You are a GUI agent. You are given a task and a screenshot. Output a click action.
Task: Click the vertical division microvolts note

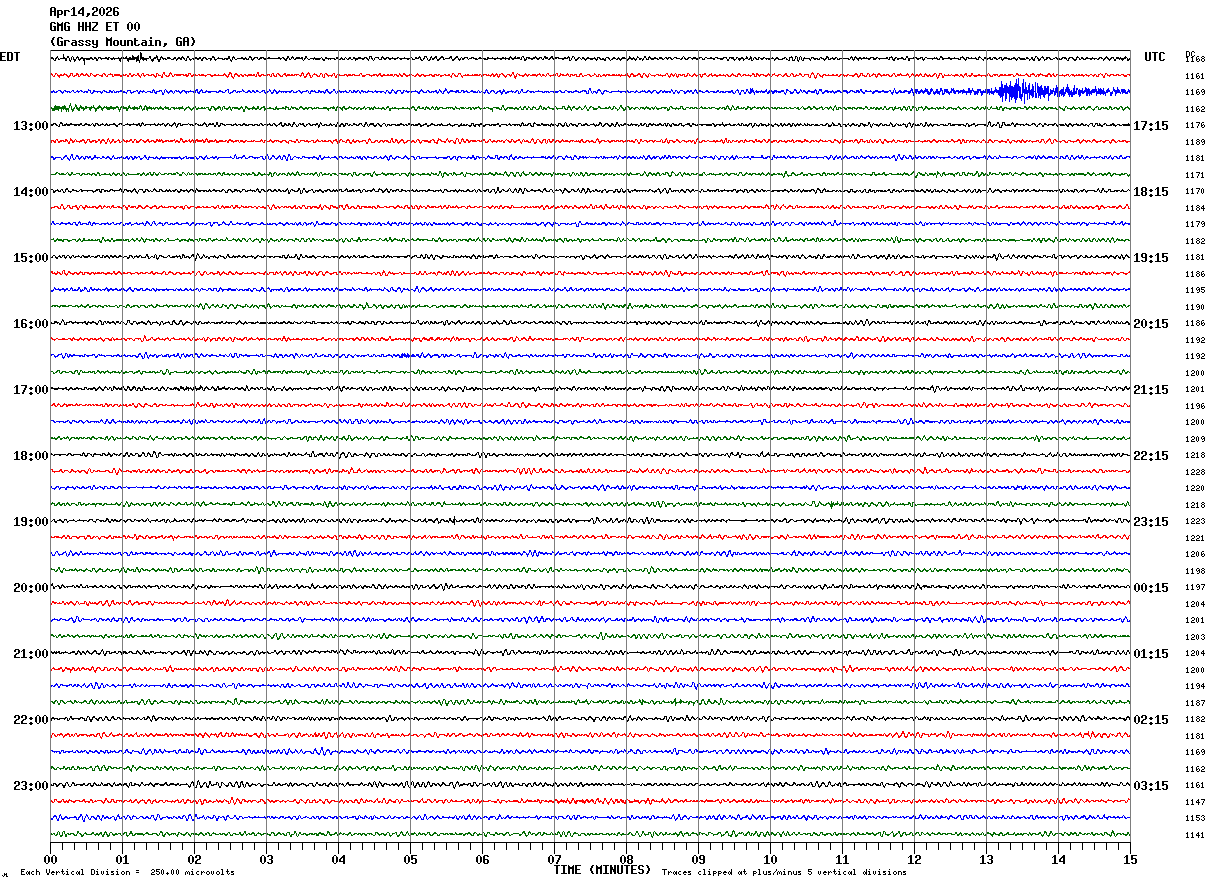(x=127, y=873)
